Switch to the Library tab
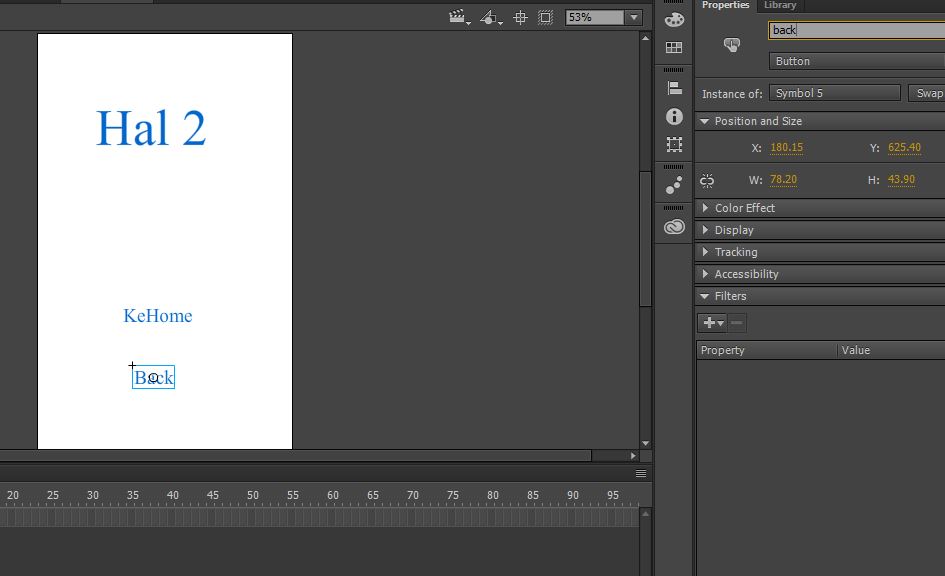This screenshot has width=945, height=576. pyautogui.click(x=780, y=5)
